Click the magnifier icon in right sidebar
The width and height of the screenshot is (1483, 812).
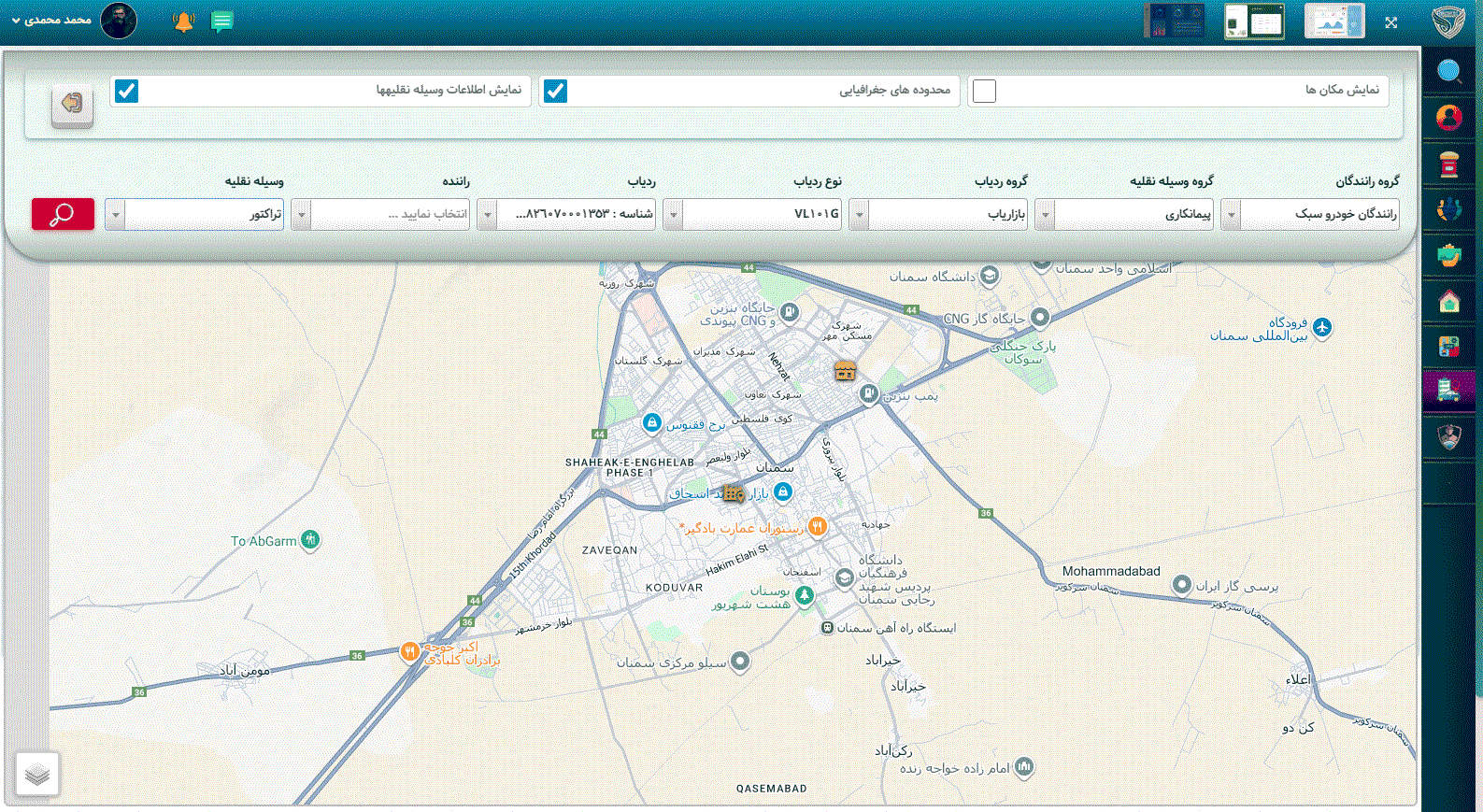[x=1448, y=71]
